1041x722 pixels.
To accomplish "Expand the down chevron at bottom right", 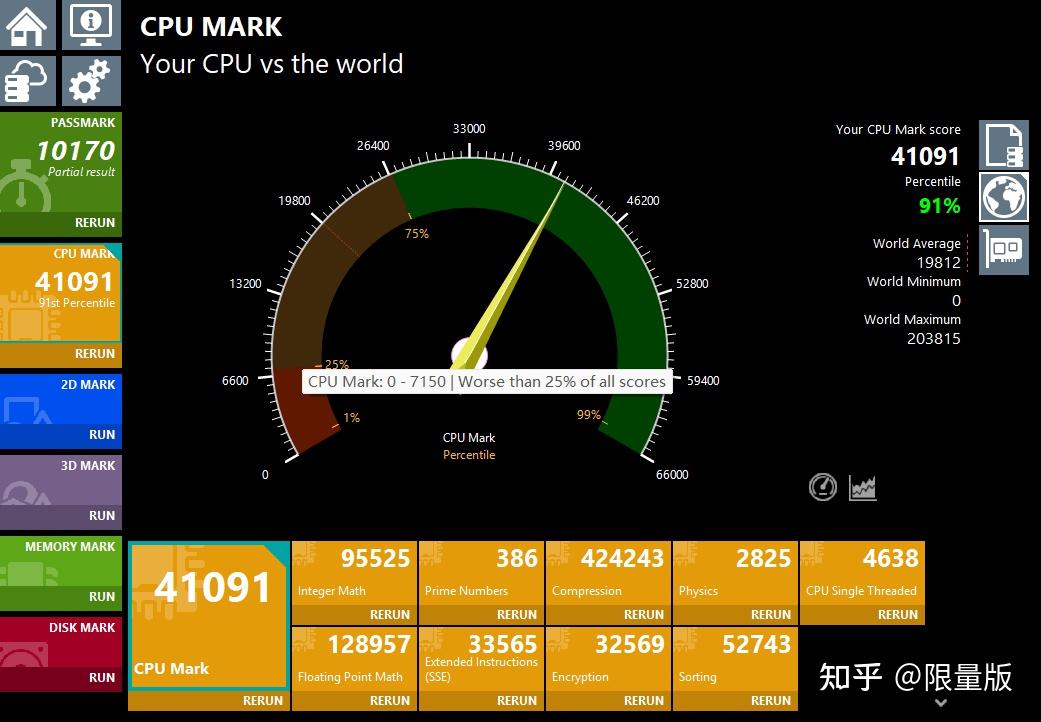I will tap(941, 703).
